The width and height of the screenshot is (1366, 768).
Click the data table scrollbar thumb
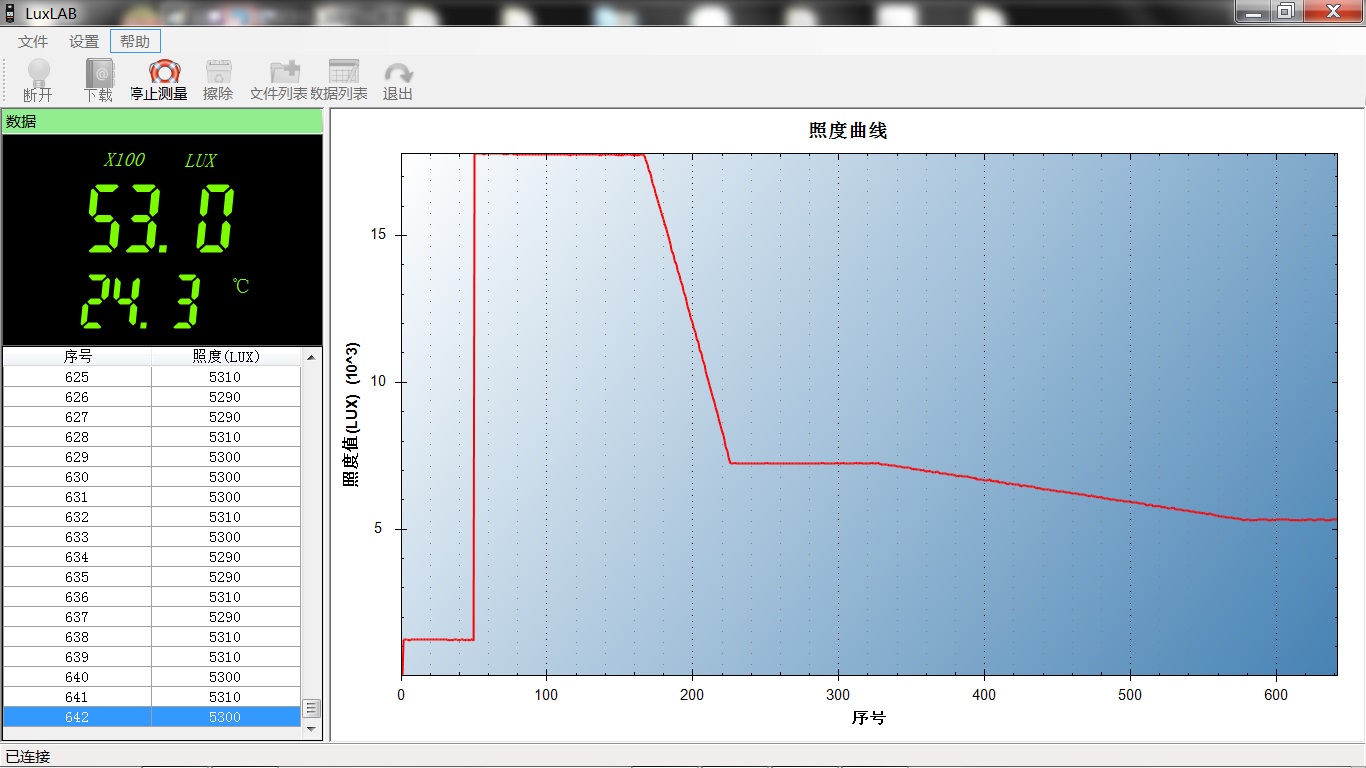tap(311, 708)
